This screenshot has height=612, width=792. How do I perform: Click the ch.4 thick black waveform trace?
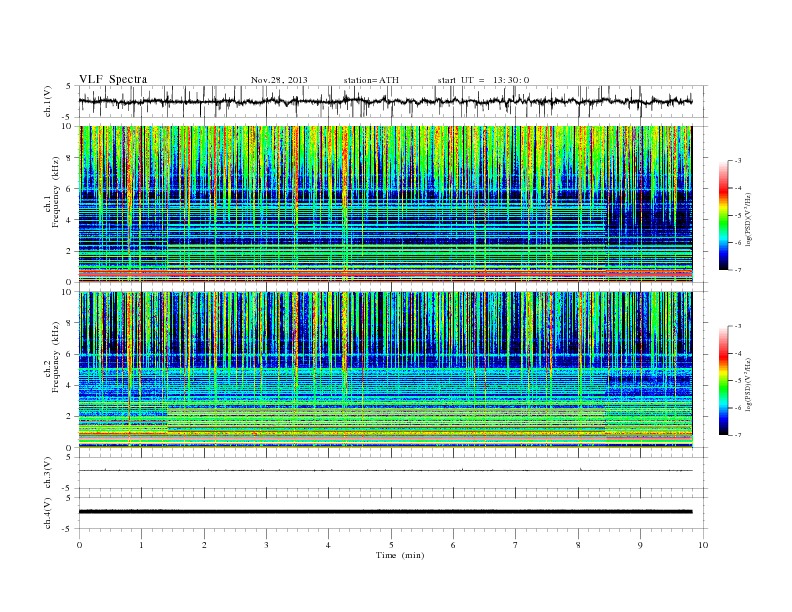click(385, 512)
